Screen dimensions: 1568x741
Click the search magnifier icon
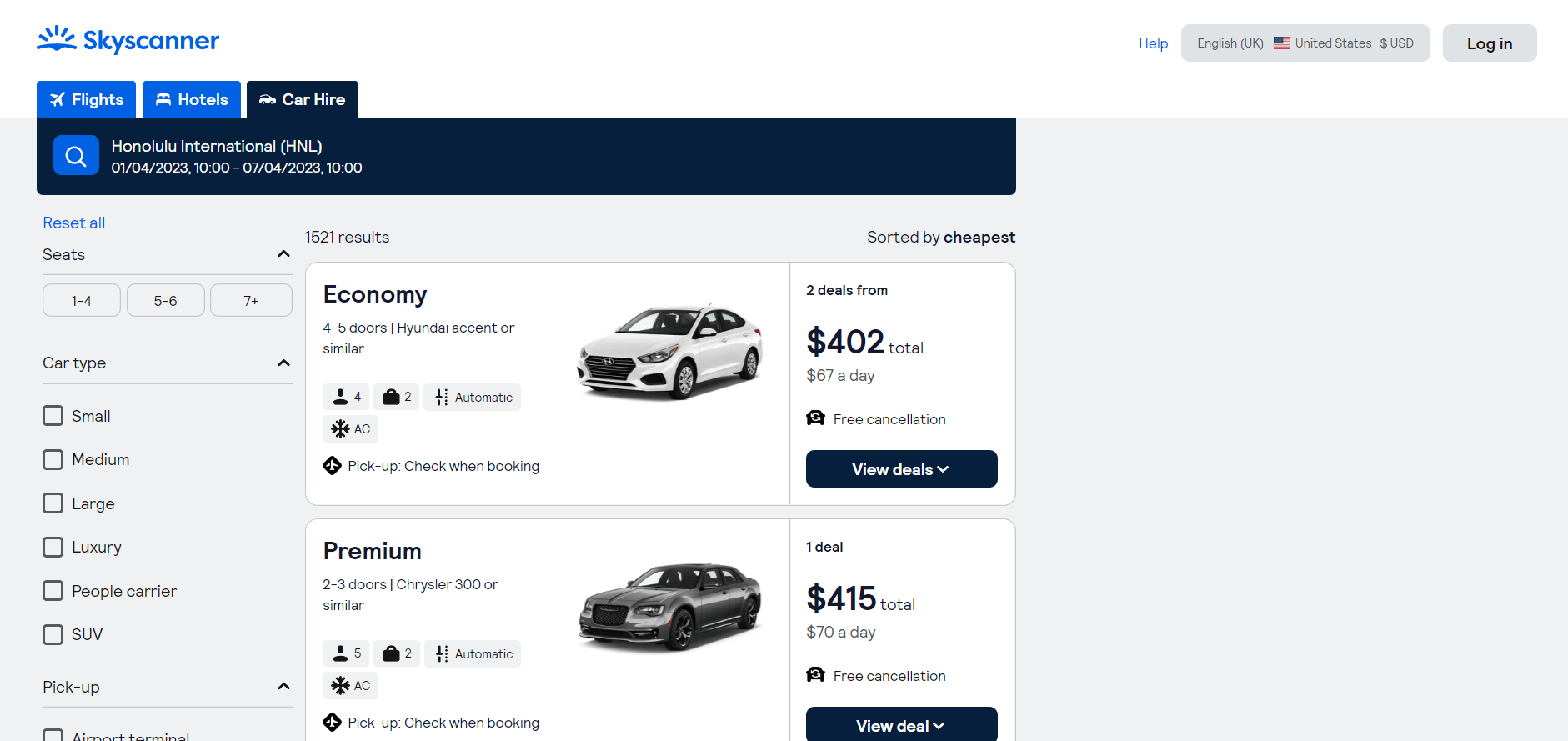tap(75, 155)
